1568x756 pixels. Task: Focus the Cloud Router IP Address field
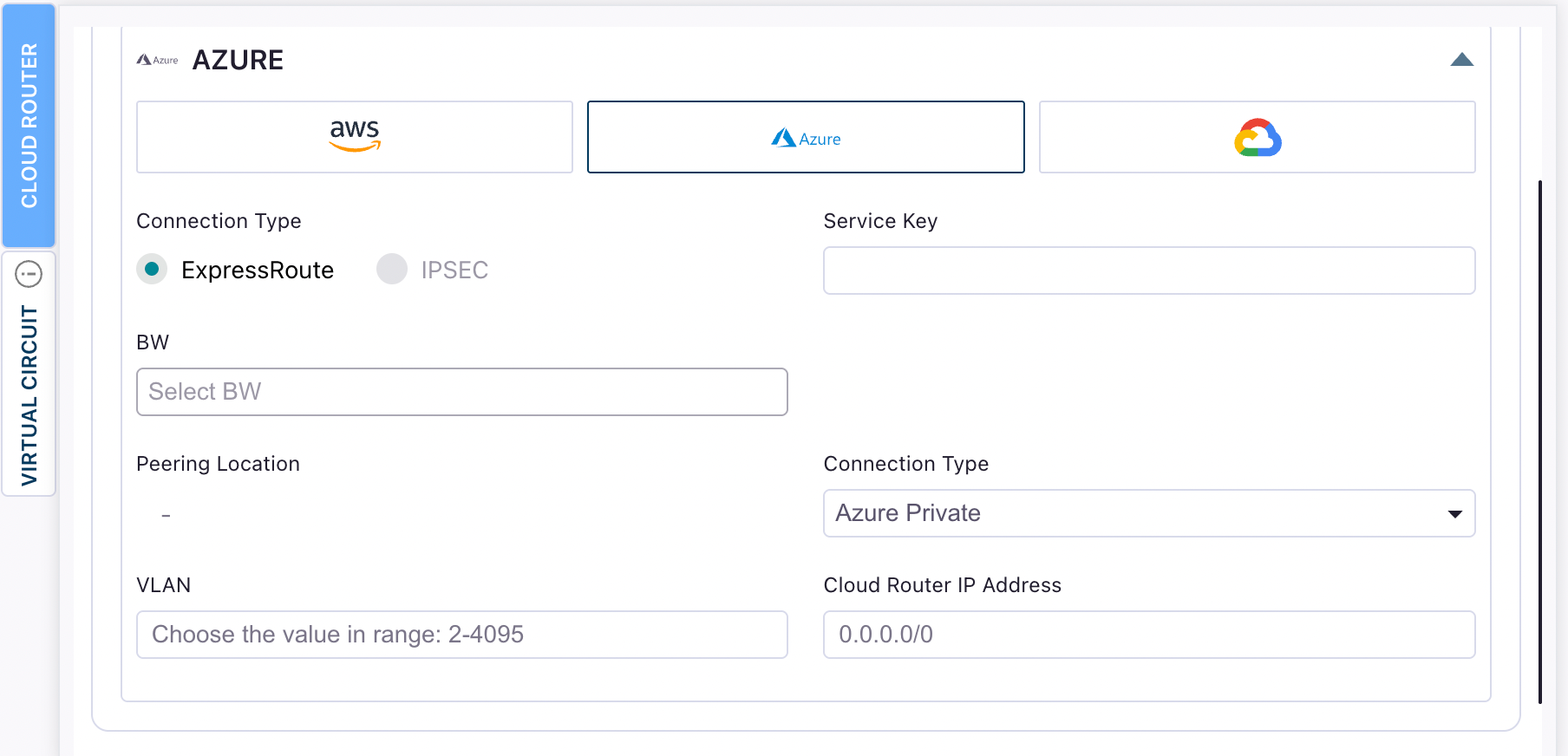[x=1149, y=635]
